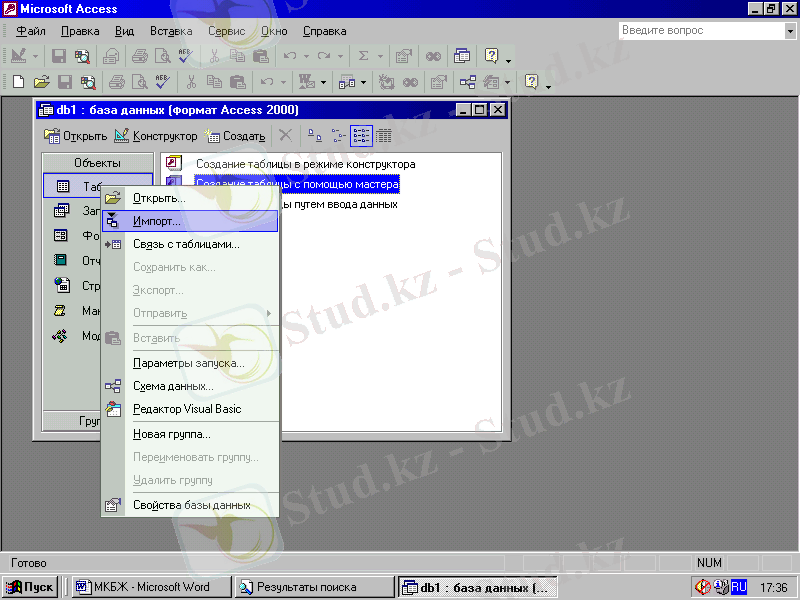The height and width of the screenshot is (600, 800).
Task: Choose Импорт... in the context menu
Action: (x=190, y=221)
